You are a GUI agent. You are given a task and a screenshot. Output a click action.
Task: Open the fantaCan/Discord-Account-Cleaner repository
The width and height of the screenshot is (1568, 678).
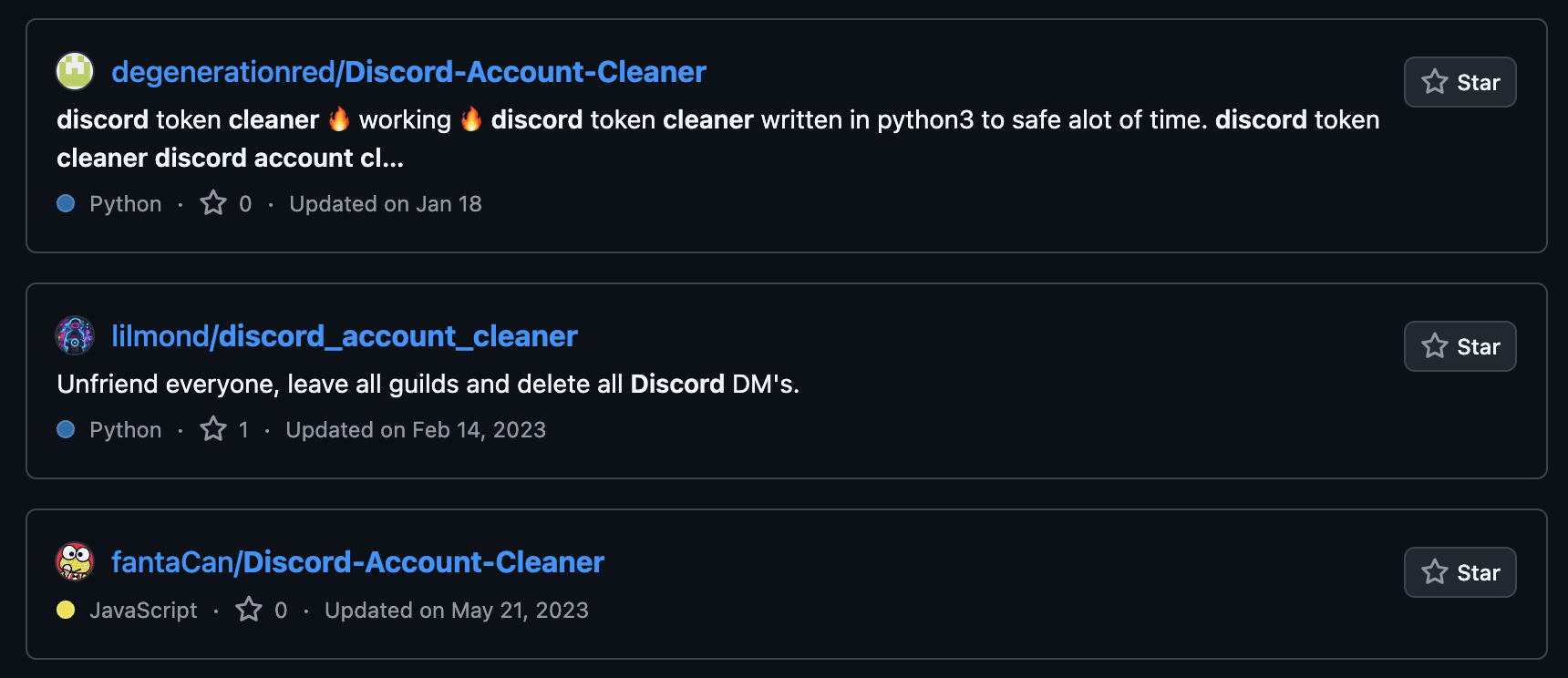356,561
